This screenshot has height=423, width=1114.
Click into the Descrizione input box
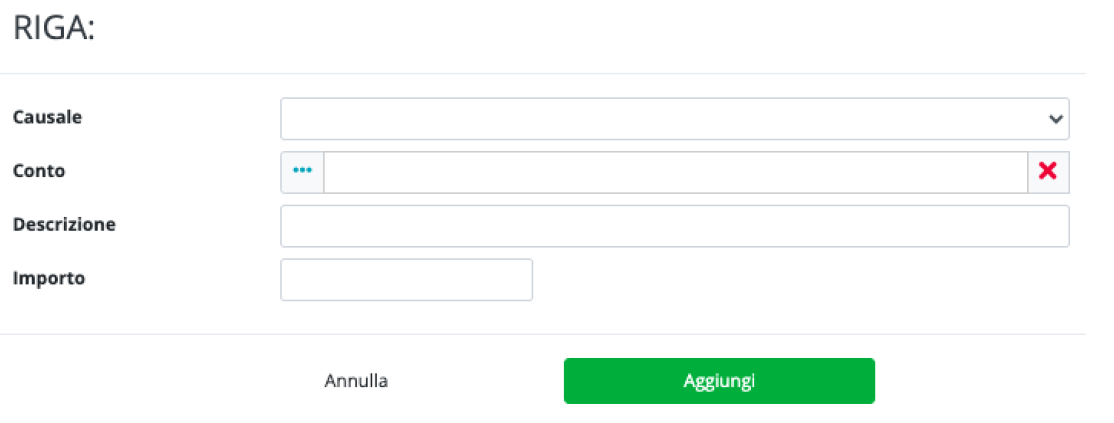pyautogui.click(x=674, y=226)
